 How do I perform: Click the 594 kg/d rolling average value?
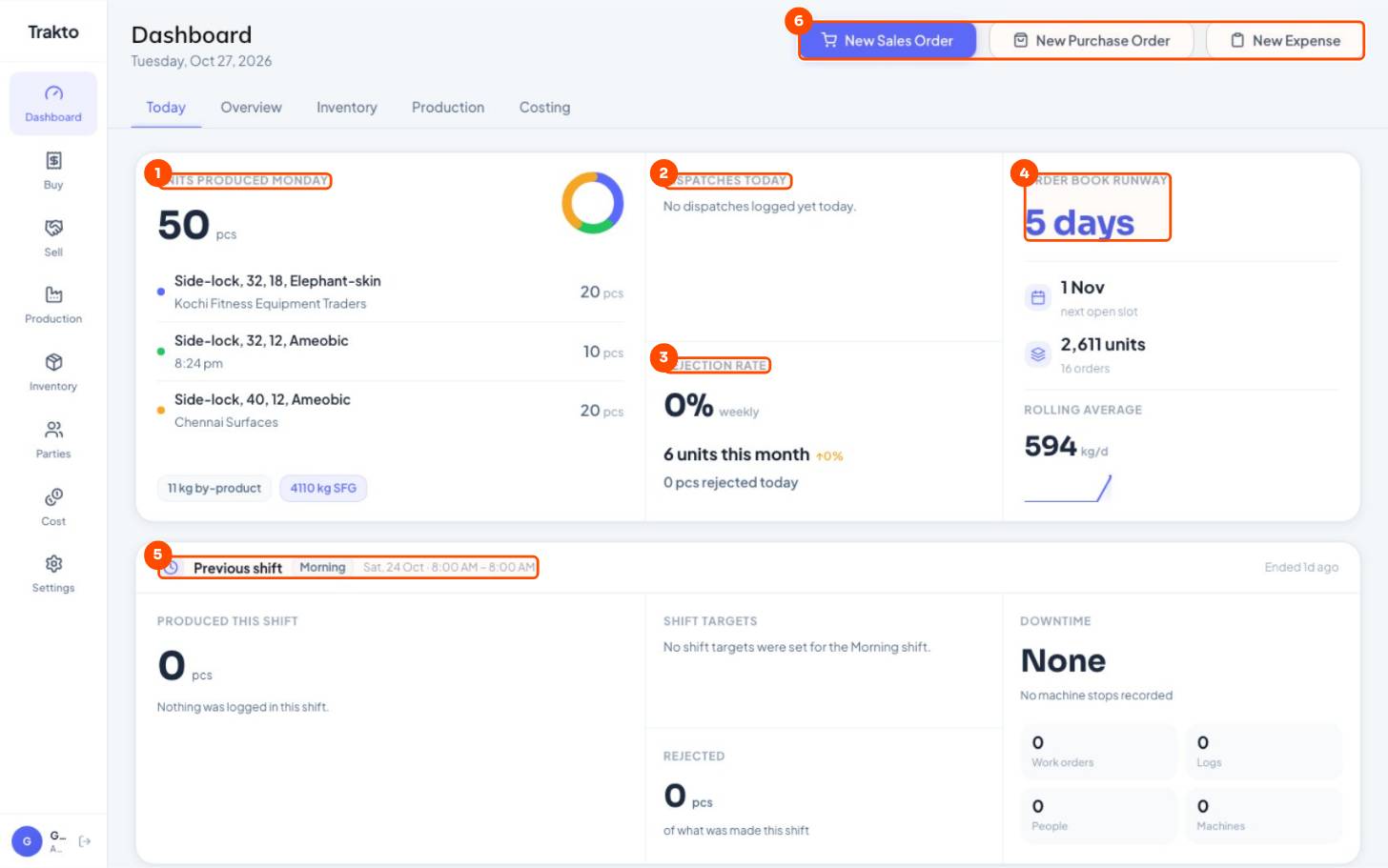(1066, 446)
